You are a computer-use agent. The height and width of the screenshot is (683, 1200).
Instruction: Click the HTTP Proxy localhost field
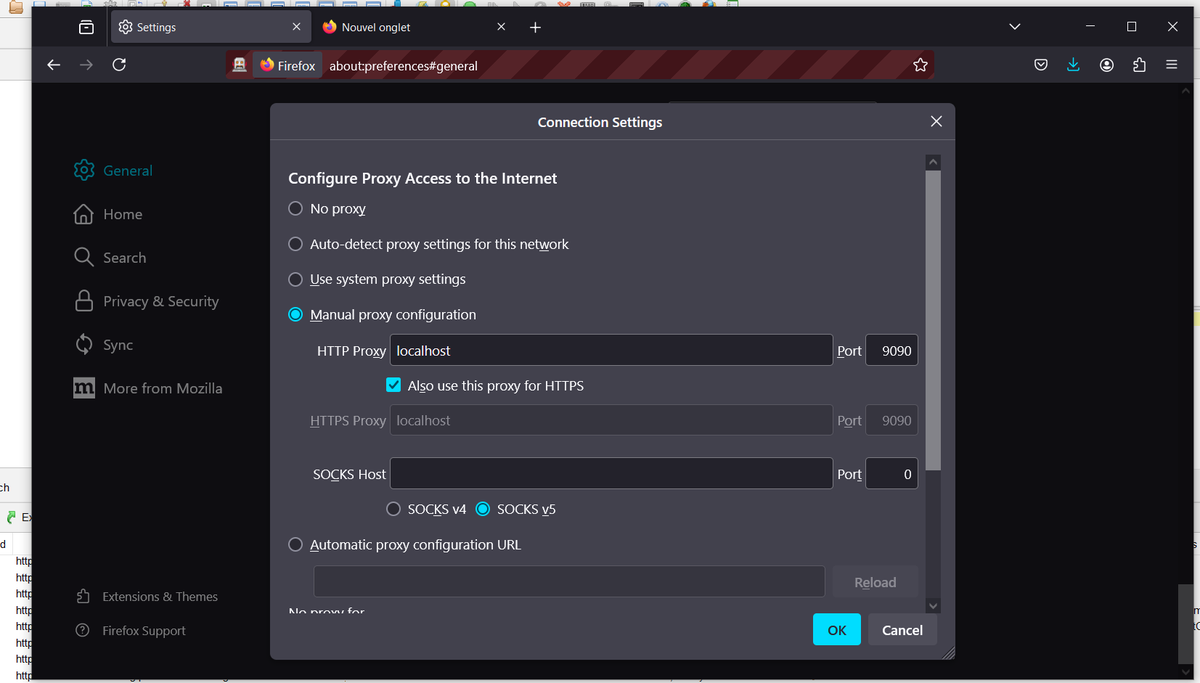[x=611, y=351]
